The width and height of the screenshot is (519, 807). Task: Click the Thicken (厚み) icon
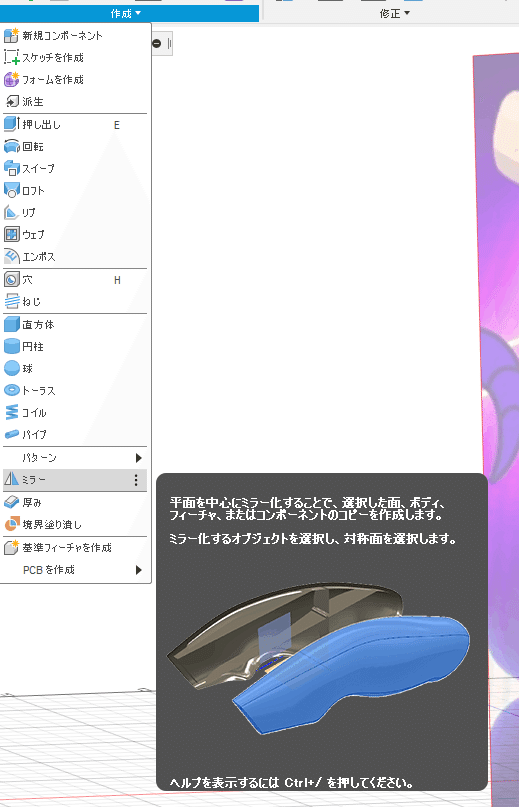pyautogui.click(x=11, y=502)
